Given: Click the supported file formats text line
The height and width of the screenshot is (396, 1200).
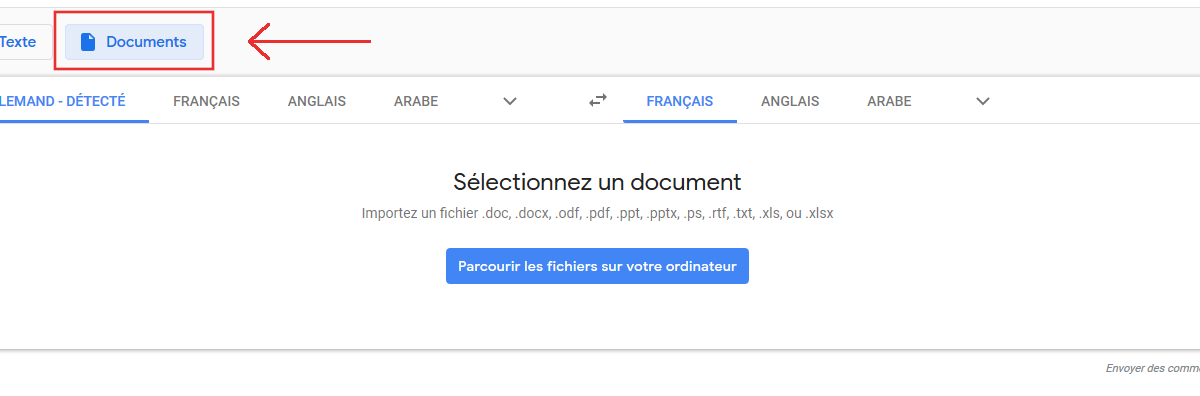Looking at the screenshot, I should (597, 213).
